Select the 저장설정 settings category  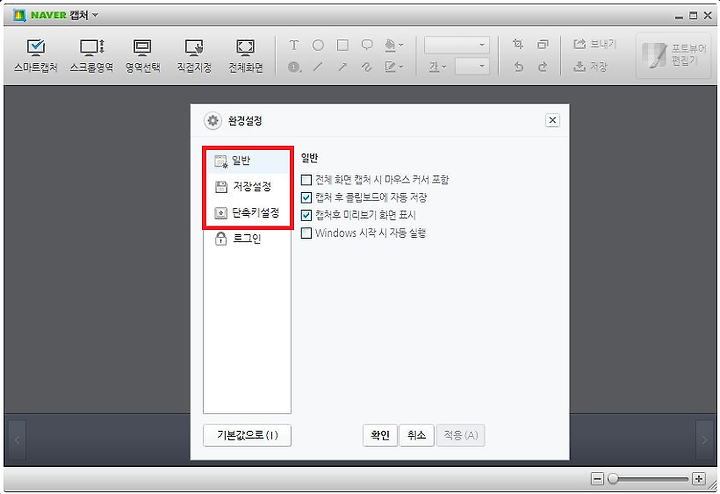click(247, 187)
